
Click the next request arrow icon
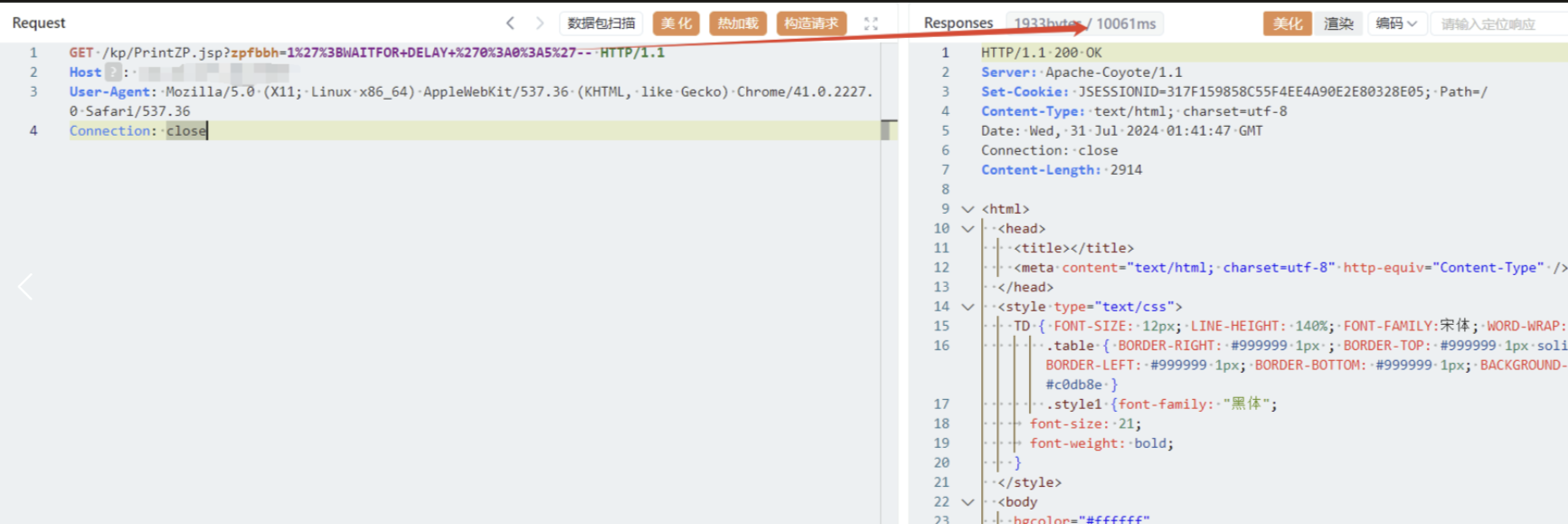point(540,24)
